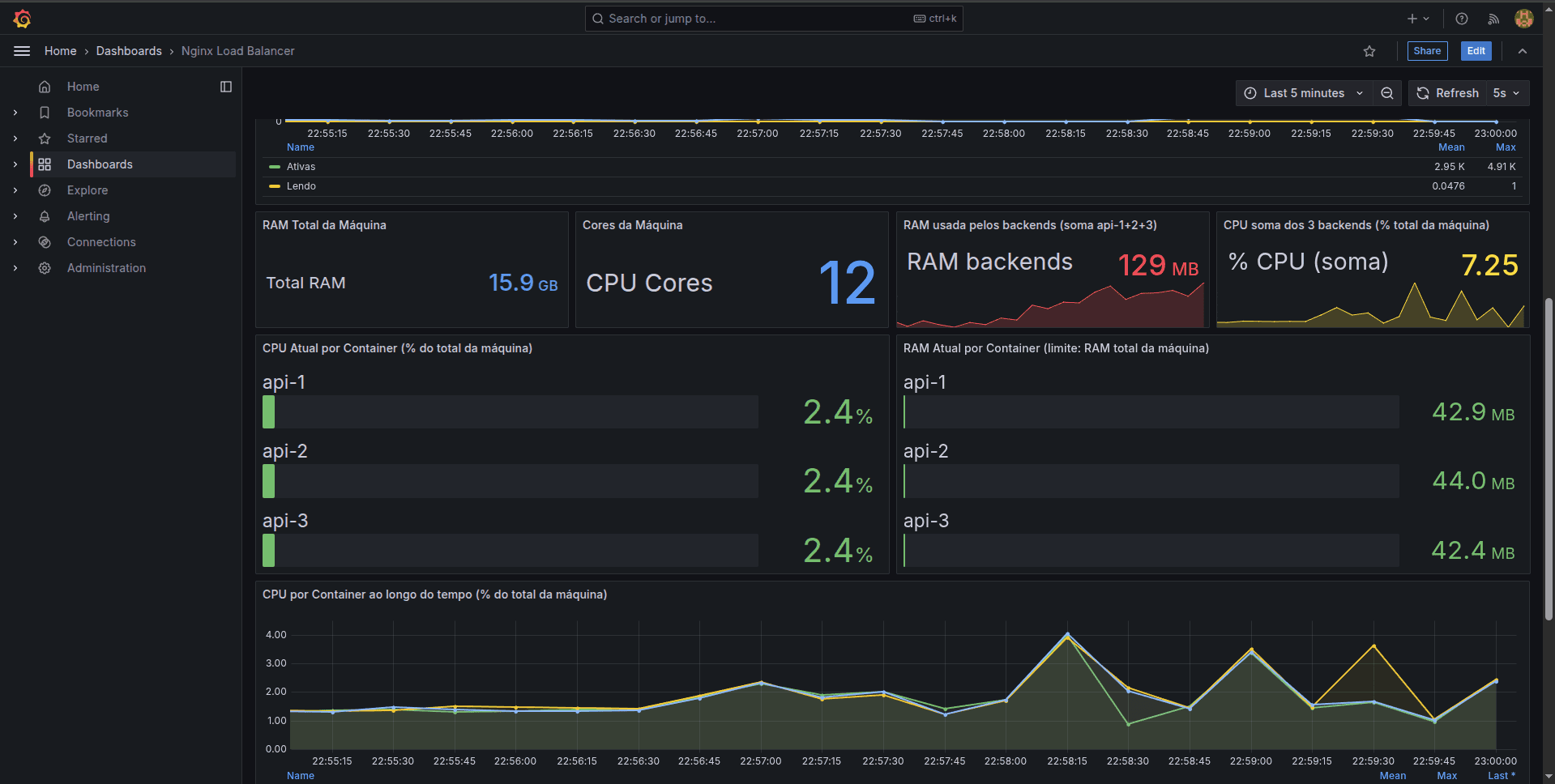Open RAM Total da Máquina panel title
Screen dimensions: 1555x784
point(324,225)
